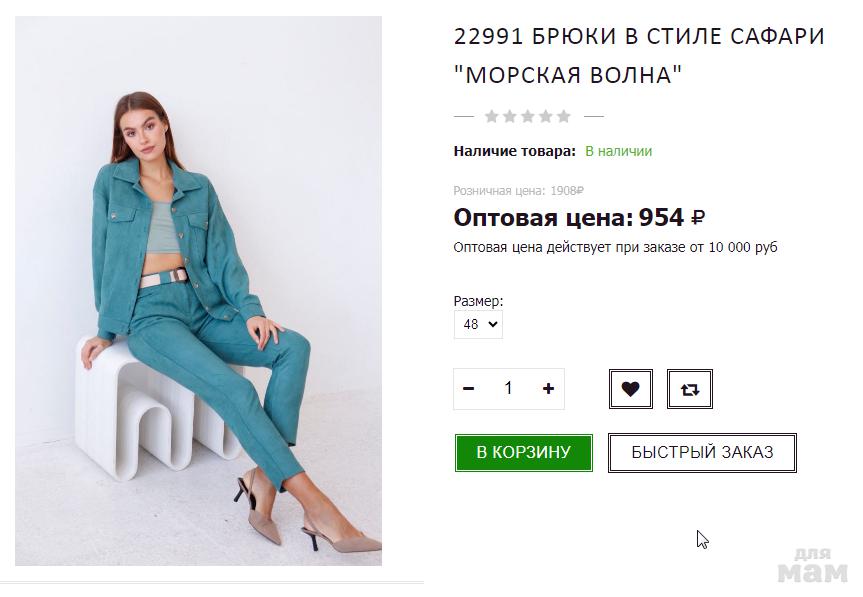
Task: Add product to wishlist with heart icon
Action: tap(631, 389)
